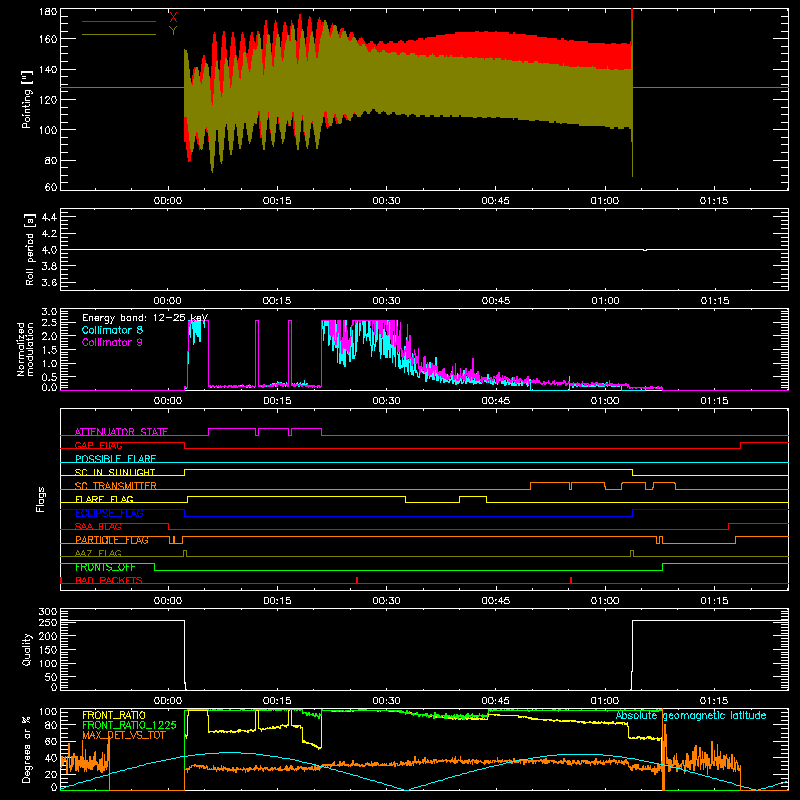
Task: Select the X legend label
Action: coord(173,18)
